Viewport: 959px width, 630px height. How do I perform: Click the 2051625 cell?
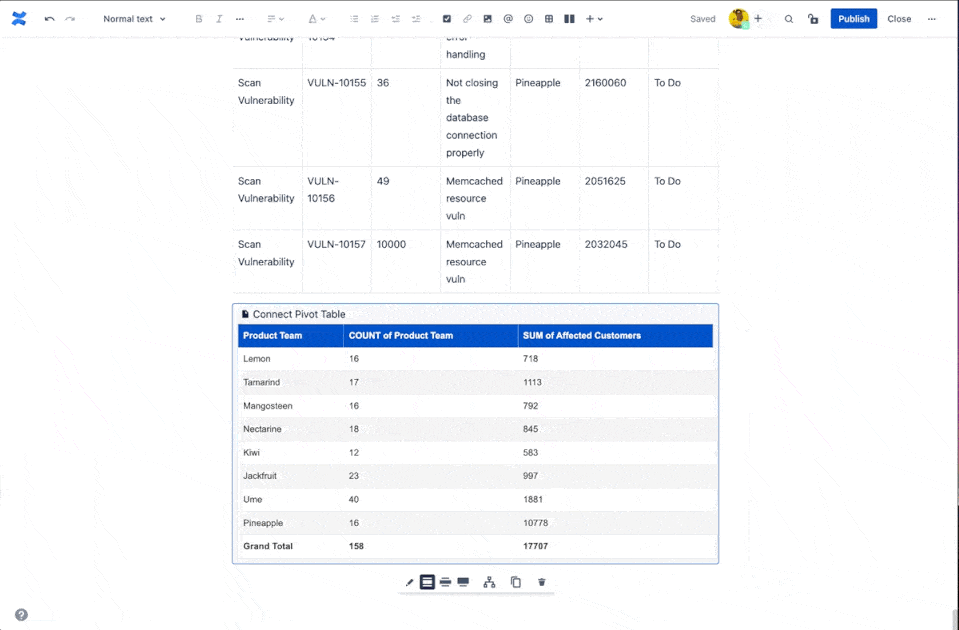[x=605, y=182]
